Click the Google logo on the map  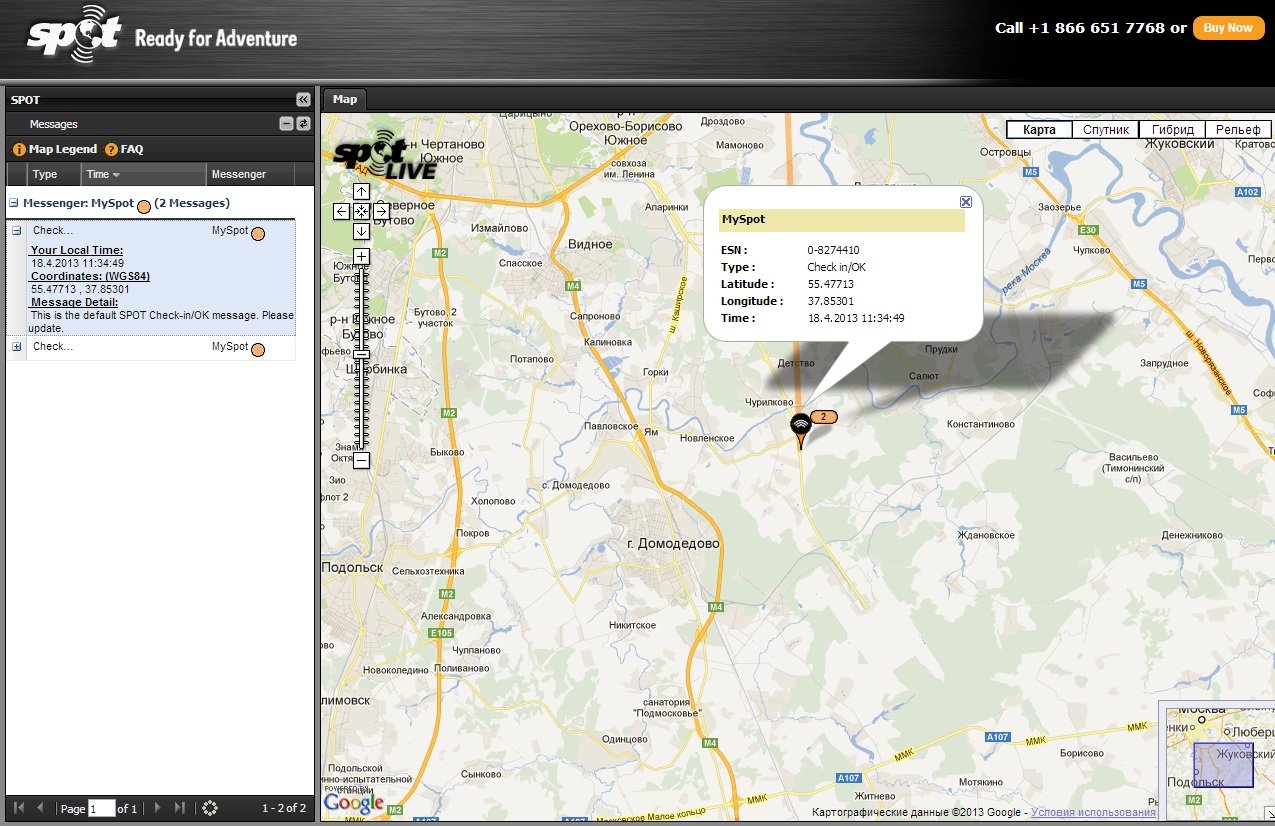pos(353,802)
